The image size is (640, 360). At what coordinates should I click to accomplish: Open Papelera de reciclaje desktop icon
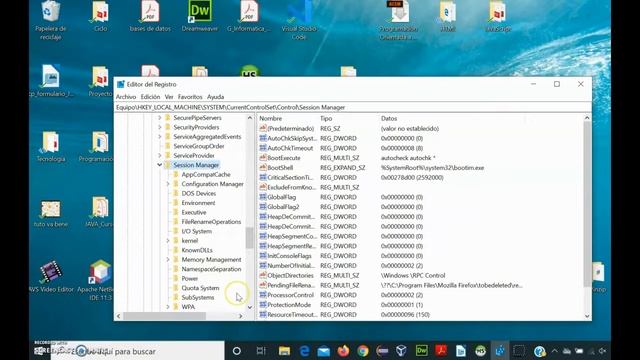(50, 20)
